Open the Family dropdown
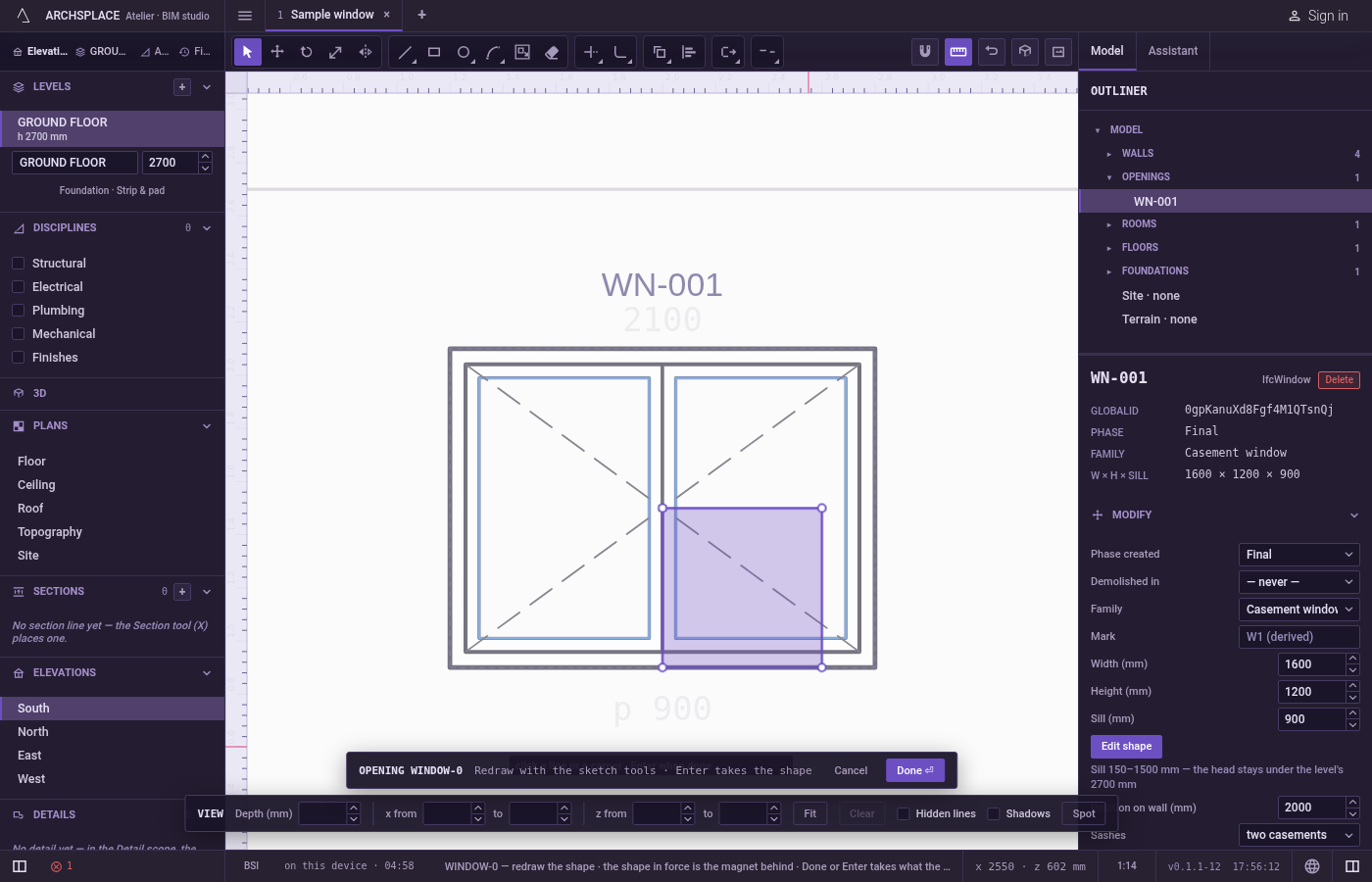 tap(1298, 610)
